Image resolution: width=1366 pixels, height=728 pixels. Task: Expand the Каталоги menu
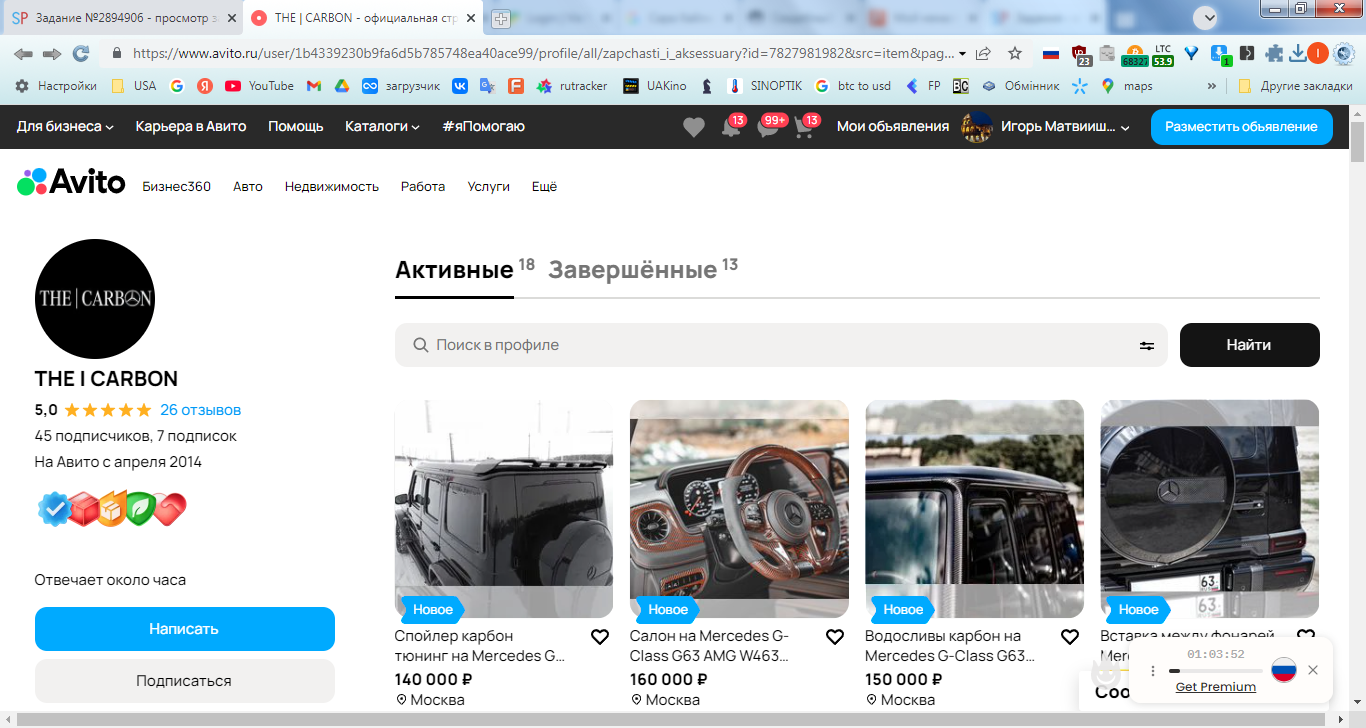(x=383, y=126)
